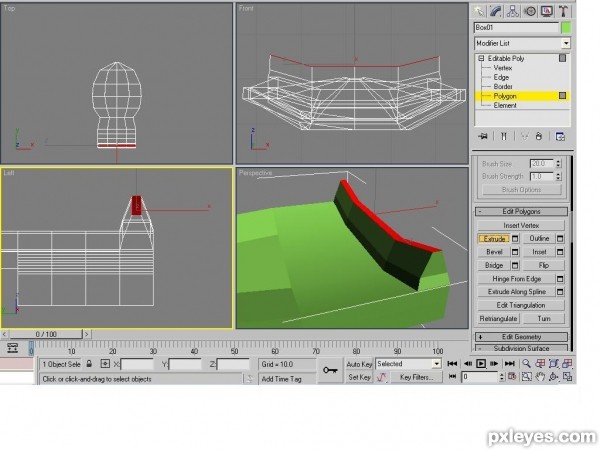The image size is (600, 450).
Task: Select the Zoom Region tool
Action: tap(527, 377)
